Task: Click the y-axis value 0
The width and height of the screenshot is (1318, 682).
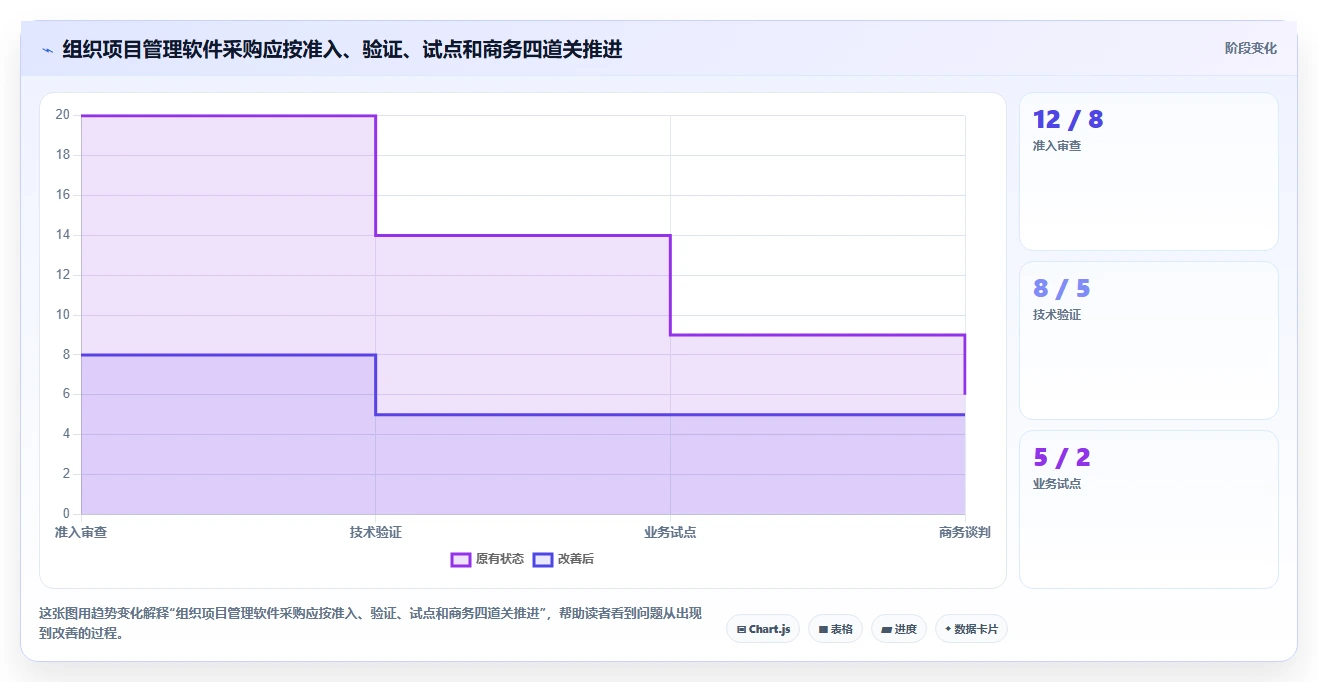Action: click(66, 514)
